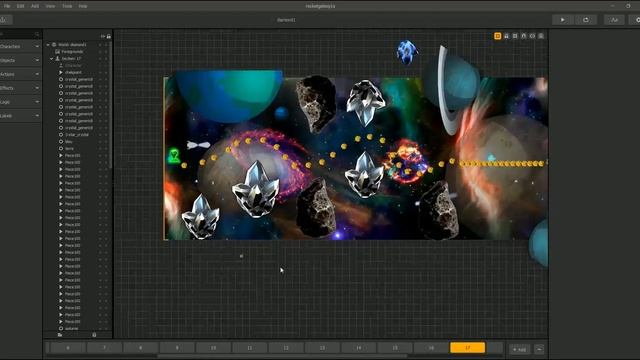Expand the Labels asset category arrow

[x=37, y=116]
